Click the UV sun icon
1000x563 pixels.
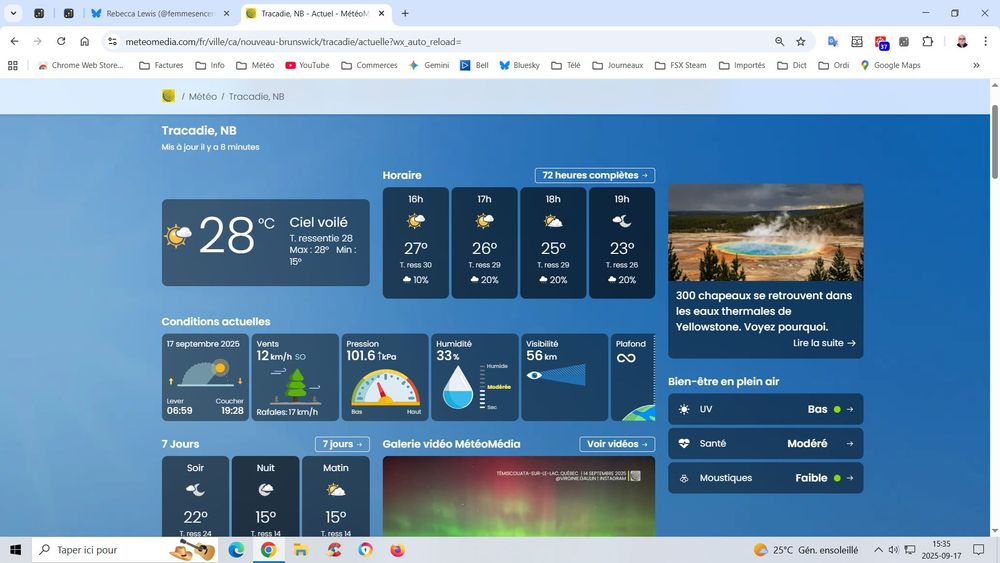click(x=684, y=409)
